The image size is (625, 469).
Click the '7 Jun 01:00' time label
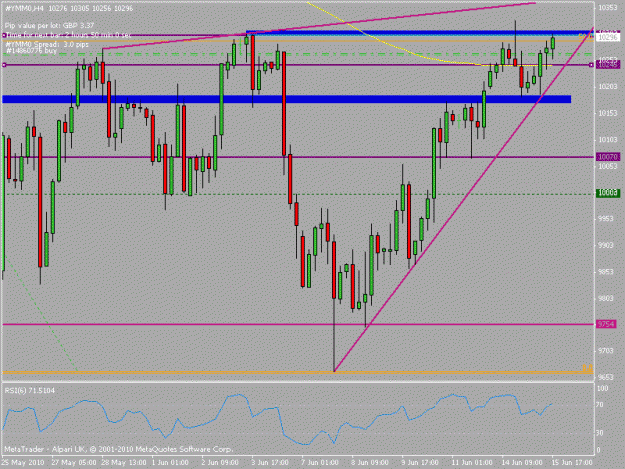pos(320,463)
